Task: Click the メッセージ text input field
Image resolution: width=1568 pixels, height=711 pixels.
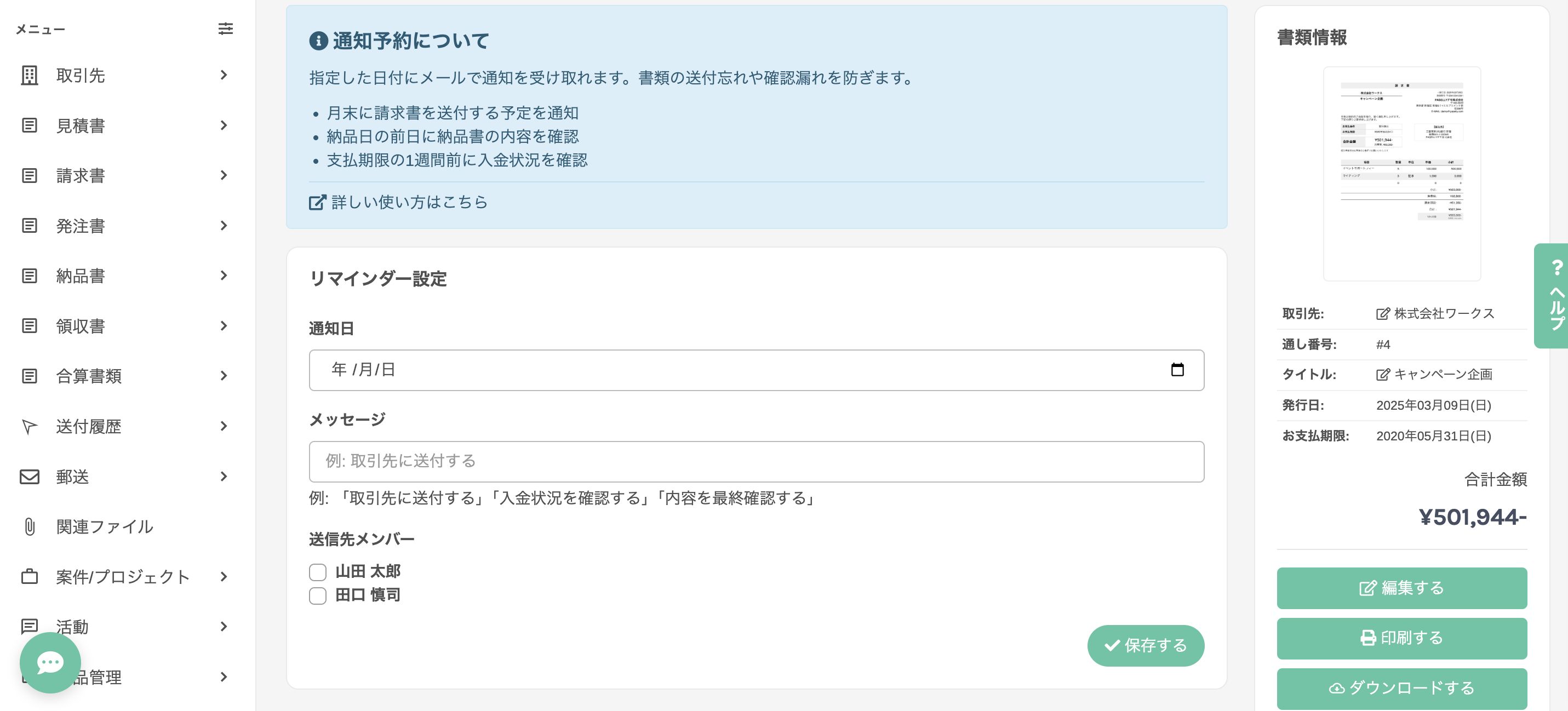Action: [x=756, y=461]
